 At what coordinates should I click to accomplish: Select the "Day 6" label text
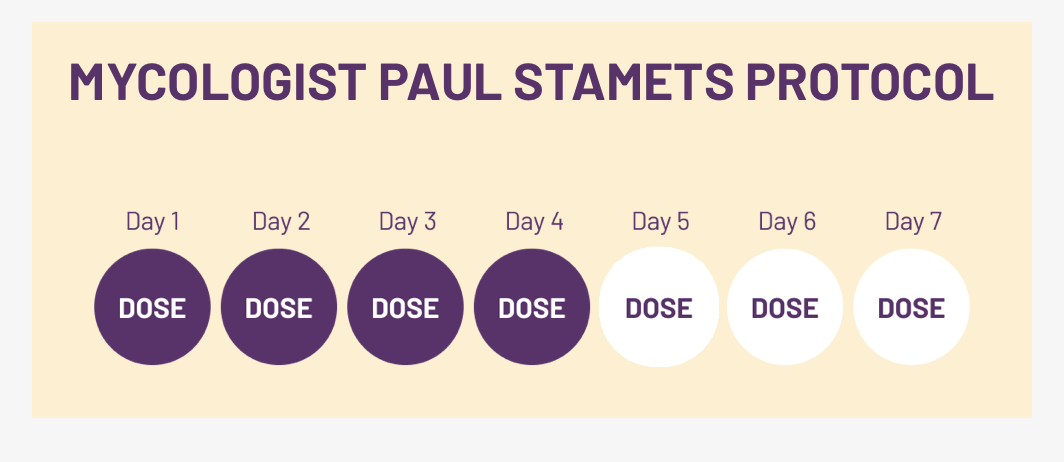coord(787,221)
